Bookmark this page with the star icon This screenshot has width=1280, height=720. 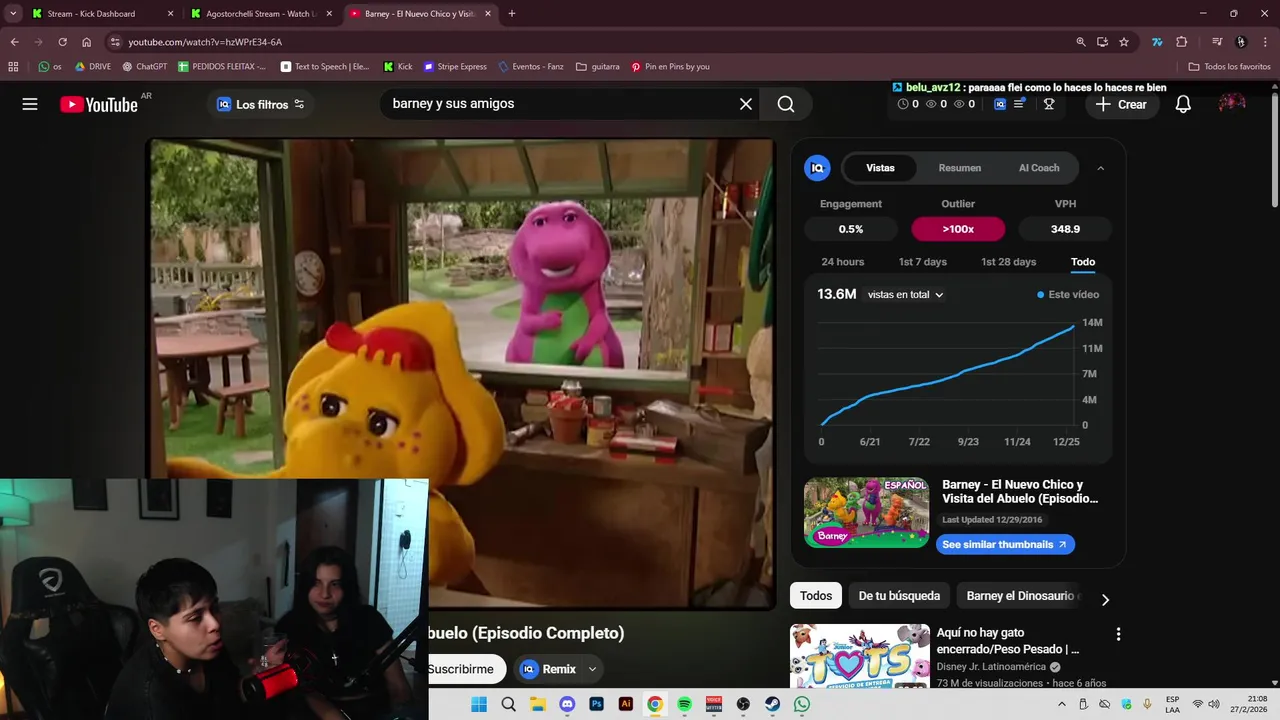click(x=1124, y=42)
